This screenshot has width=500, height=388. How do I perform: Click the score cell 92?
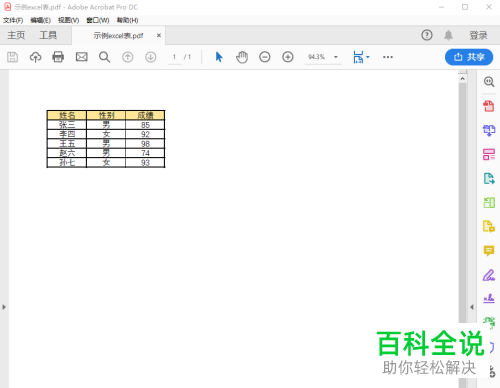[x=145, y=134]
